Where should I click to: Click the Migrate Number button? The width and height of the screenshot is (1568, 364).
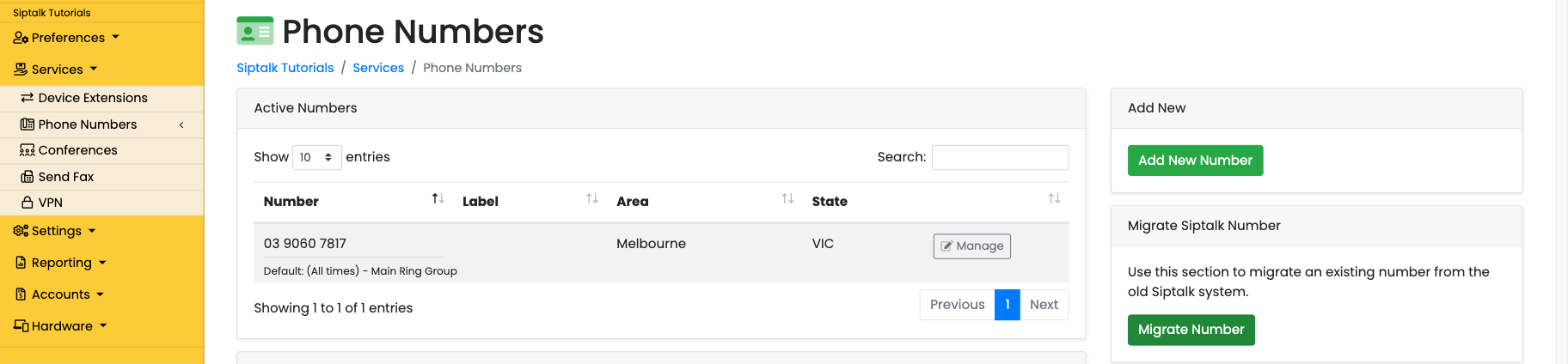(x=1191, y=330)
